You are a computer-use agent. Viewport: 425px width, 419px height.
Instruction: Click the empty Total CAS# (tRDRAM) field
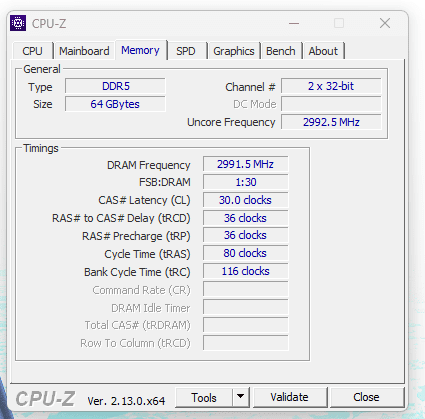pyautogui.click(x=246, y=325)
